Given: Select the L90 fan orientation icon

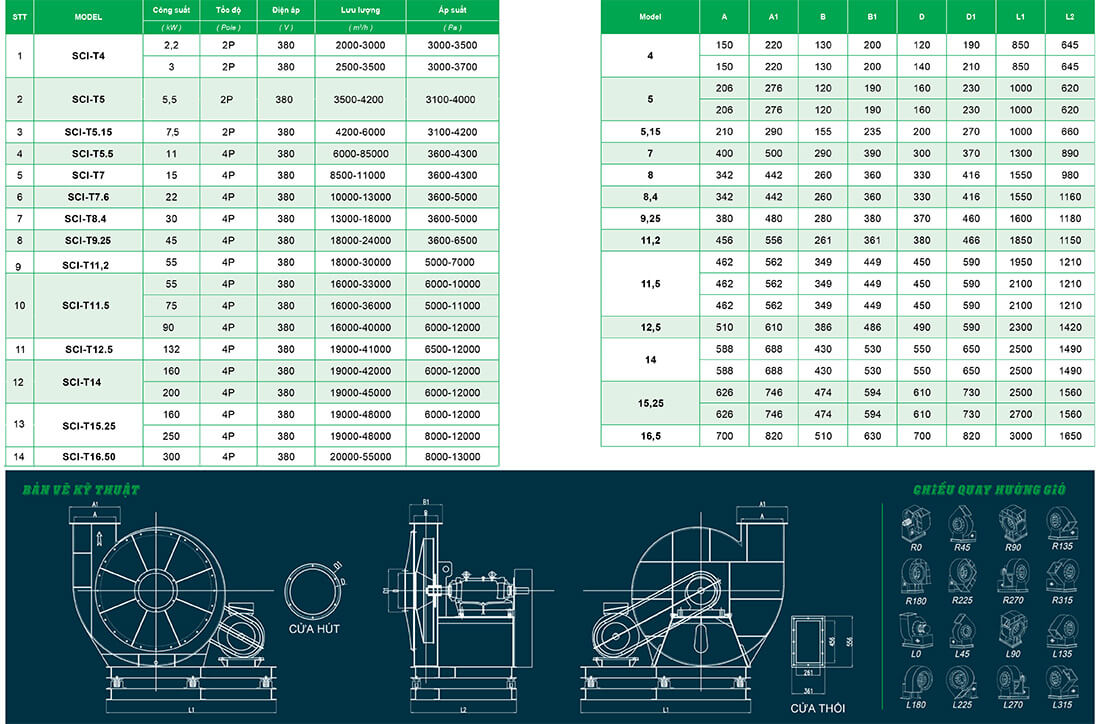Looking at the screenshot, I should (1013, 628).
